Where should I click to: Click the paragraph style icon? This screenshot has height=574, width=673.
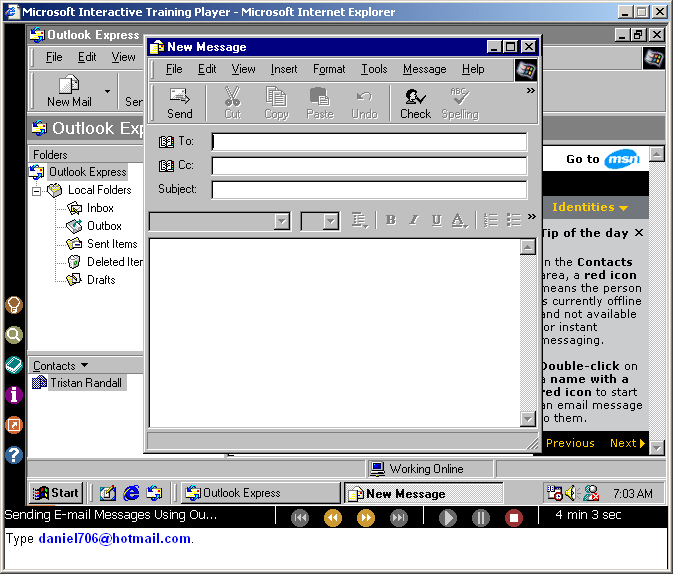click(359, 220)
